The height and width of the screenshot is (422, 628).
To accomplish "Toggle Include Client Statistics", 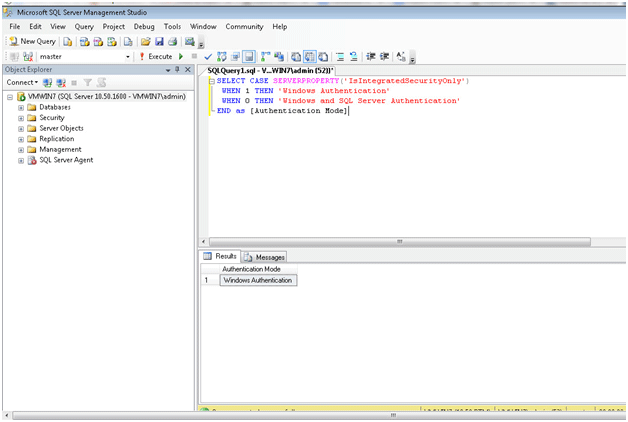I will (279, 56).
